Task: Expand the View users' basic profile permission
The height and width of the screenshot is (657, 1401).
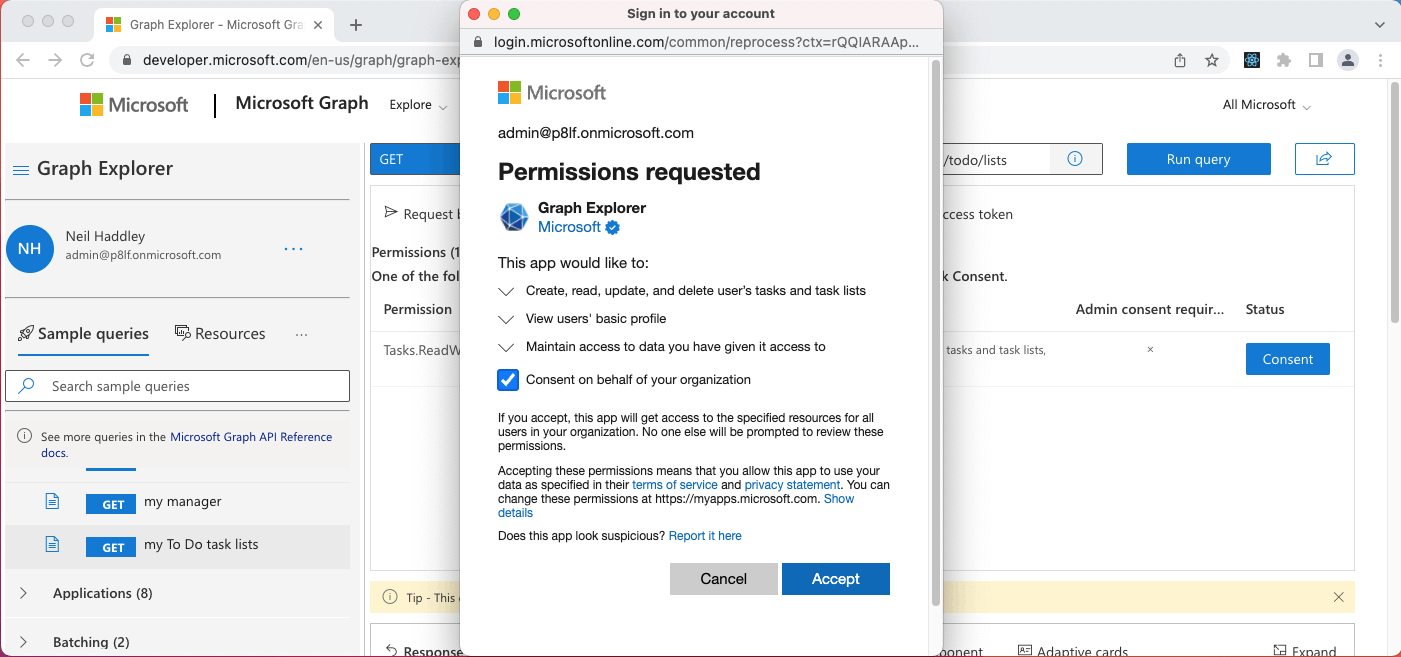Action: 507,319
